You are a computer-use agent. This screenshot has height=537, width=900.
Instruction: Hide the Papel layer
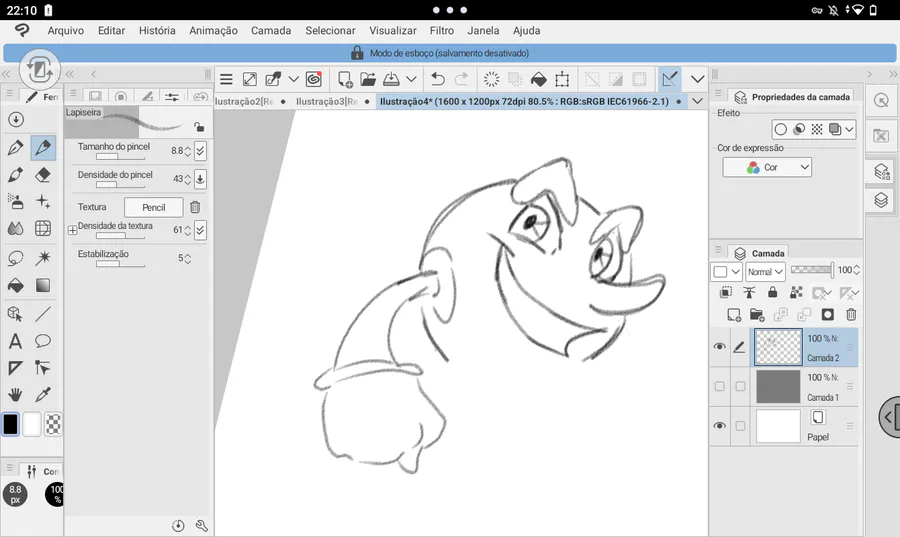[719, 426]
